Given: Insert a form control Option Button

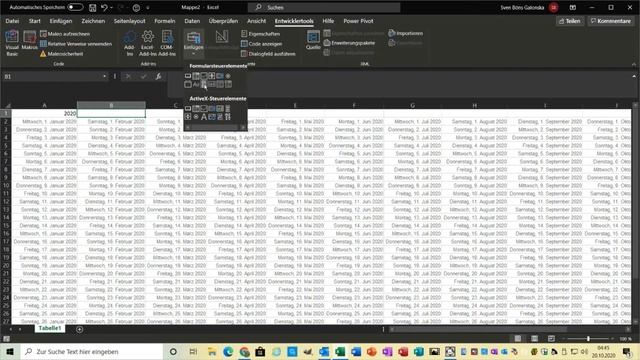Looking at the screenshot, I should pyautogui.click(x=228, y=76).
